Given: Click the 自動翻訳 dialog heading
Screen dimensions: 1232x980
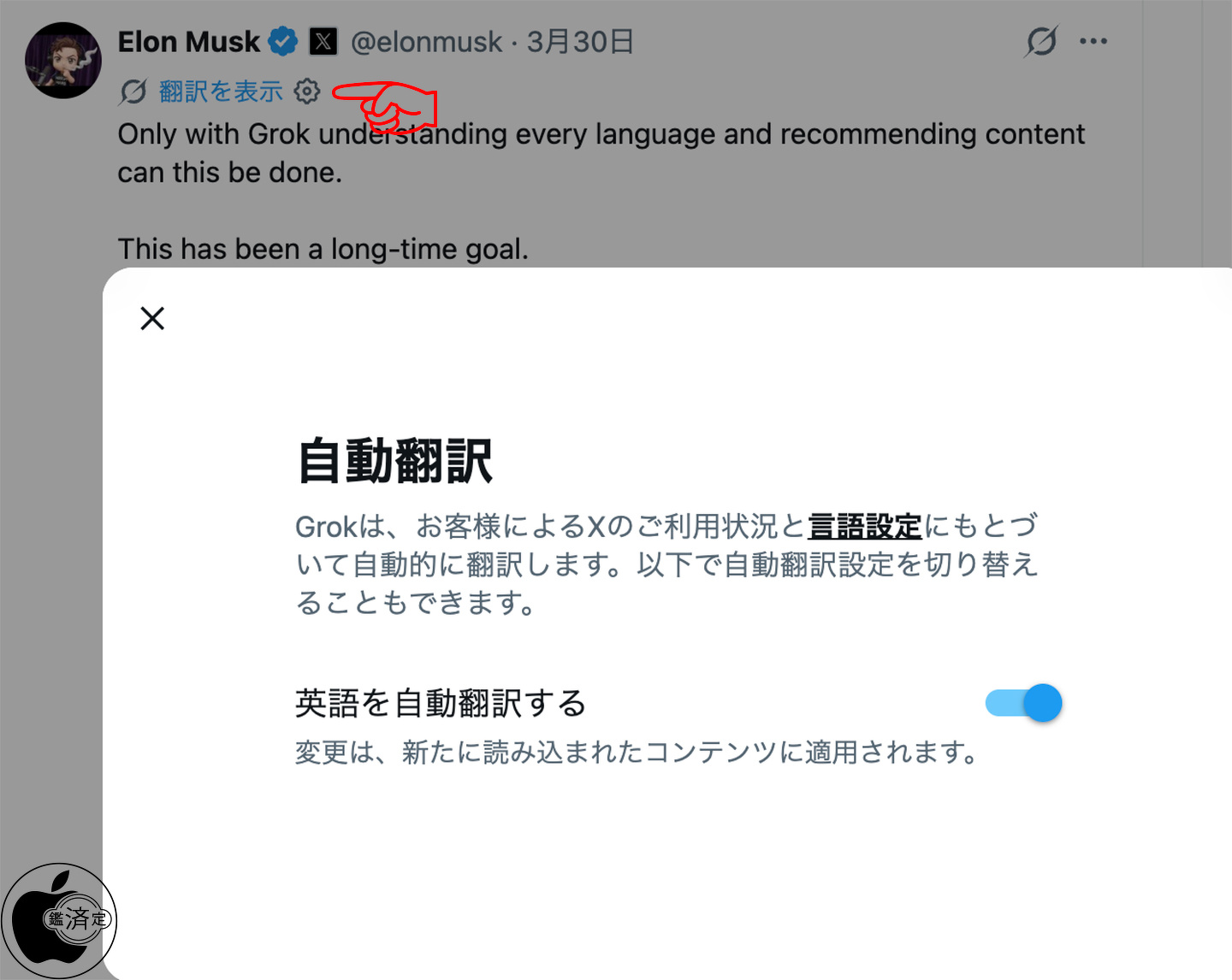Looking at the screenshot, I should click(395, 462).
